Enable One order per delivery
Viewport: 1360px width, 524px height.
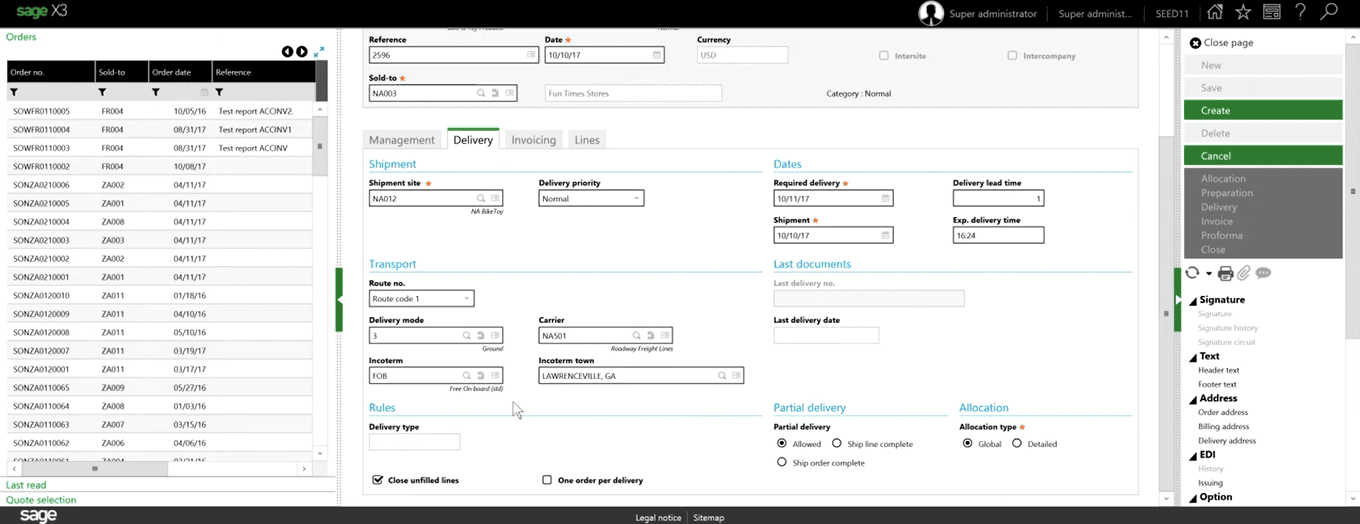click(x=547, y=480)
